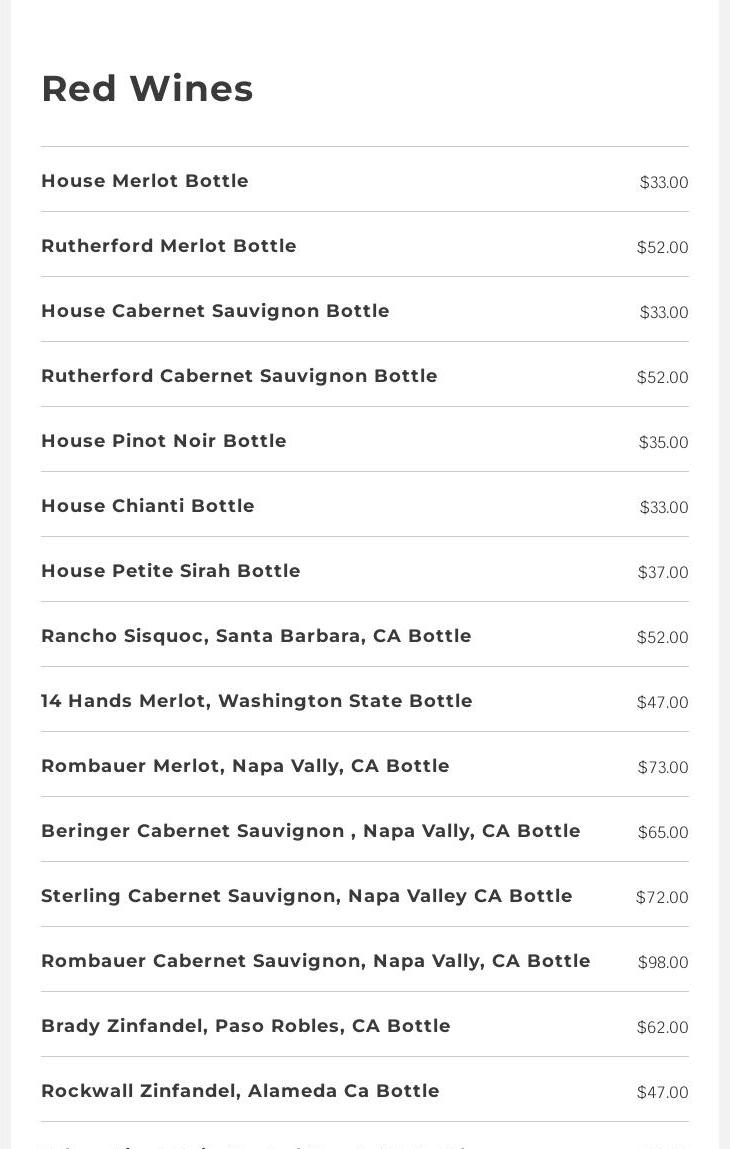Pick the House Chianti Bottle

148,506
